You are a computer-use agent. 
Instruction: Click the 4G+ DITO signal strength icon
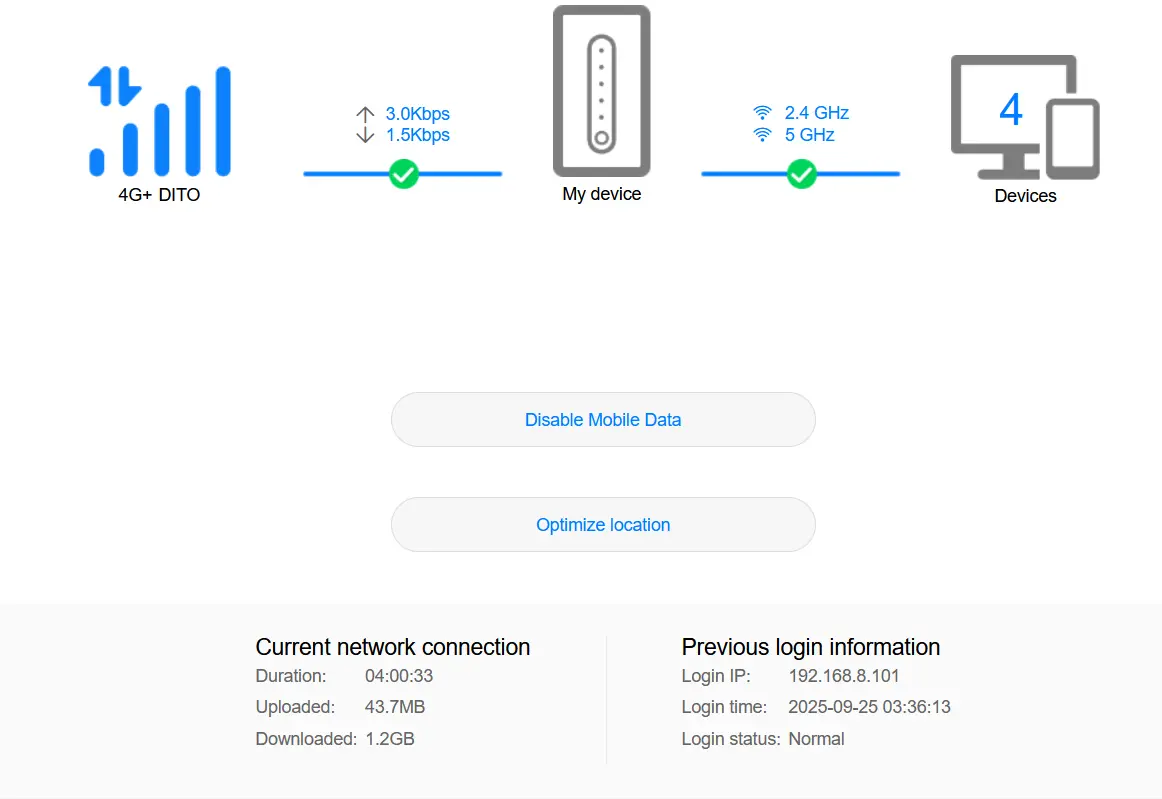159,122
